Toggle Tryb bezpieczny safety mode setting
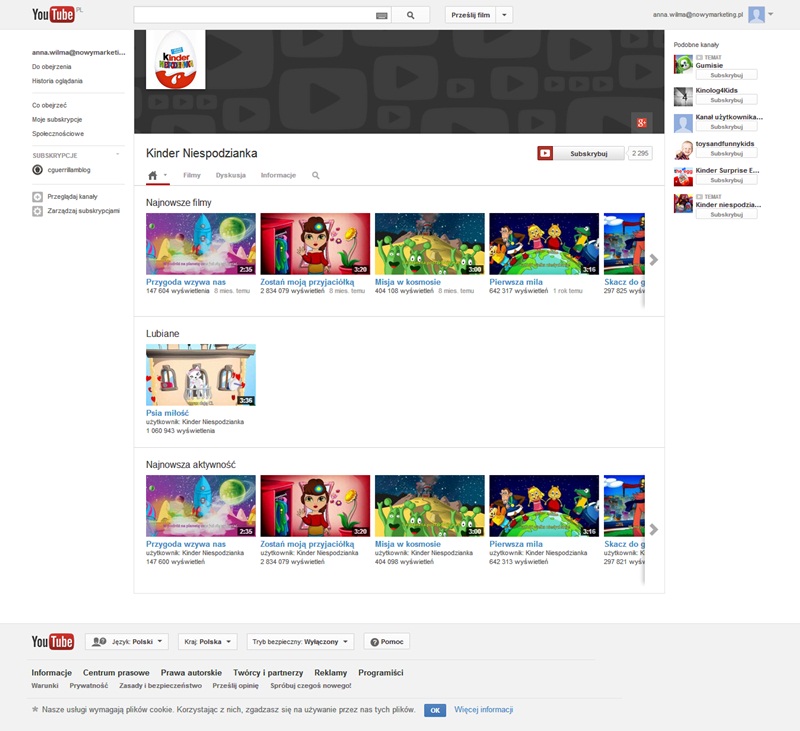 click(300, 642)
